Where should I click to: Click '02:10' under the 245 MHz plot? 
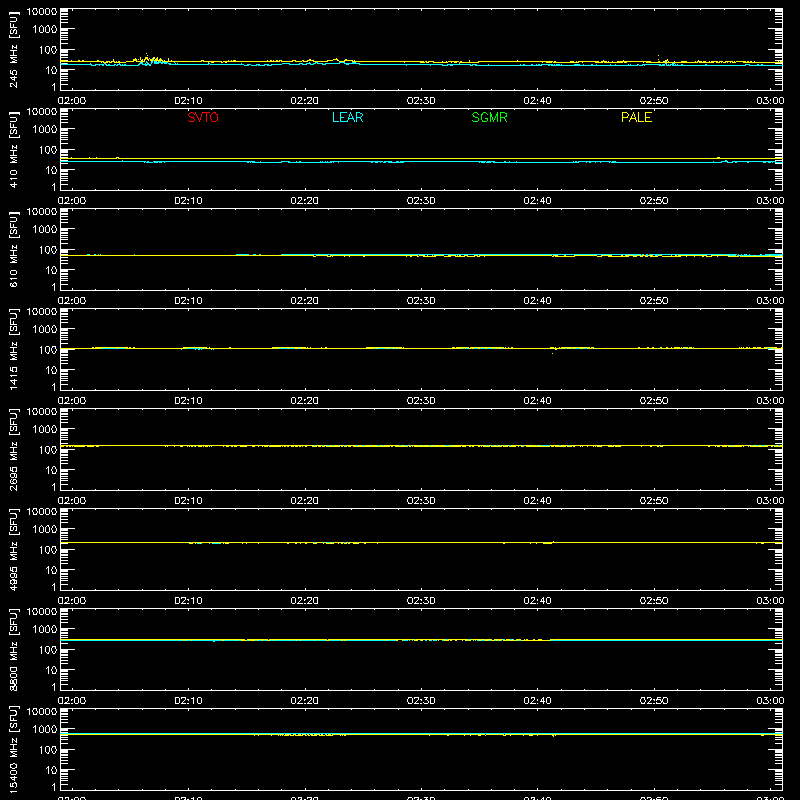click(x=188, y=101)
